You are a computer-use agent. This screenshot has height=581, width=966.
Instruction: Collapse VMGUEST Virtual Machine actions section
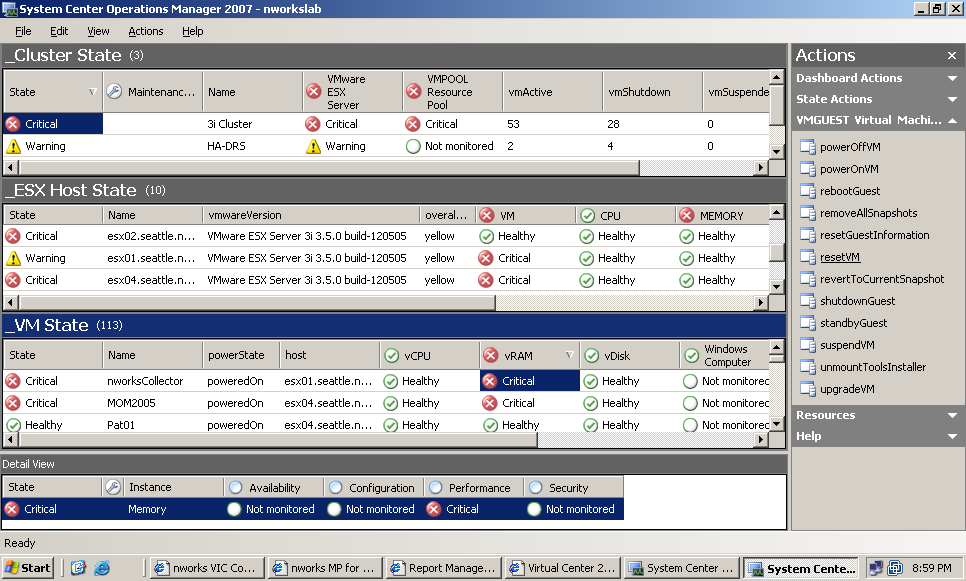pyautogui.click(x=952, y=120)
